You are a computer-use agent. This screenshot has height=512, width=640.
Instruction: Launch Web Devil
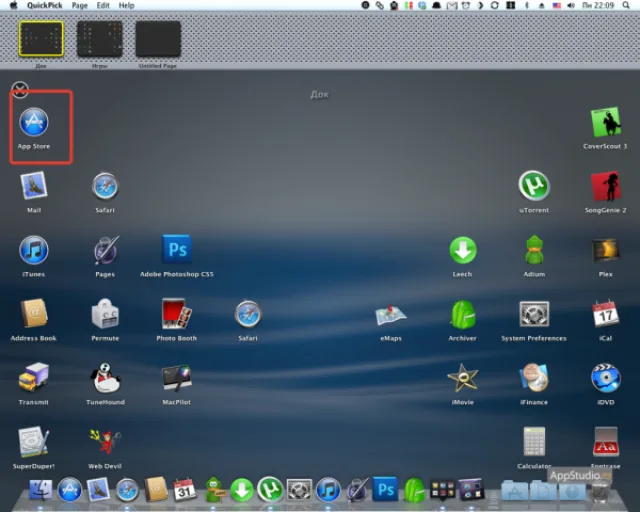click(105, 442)
